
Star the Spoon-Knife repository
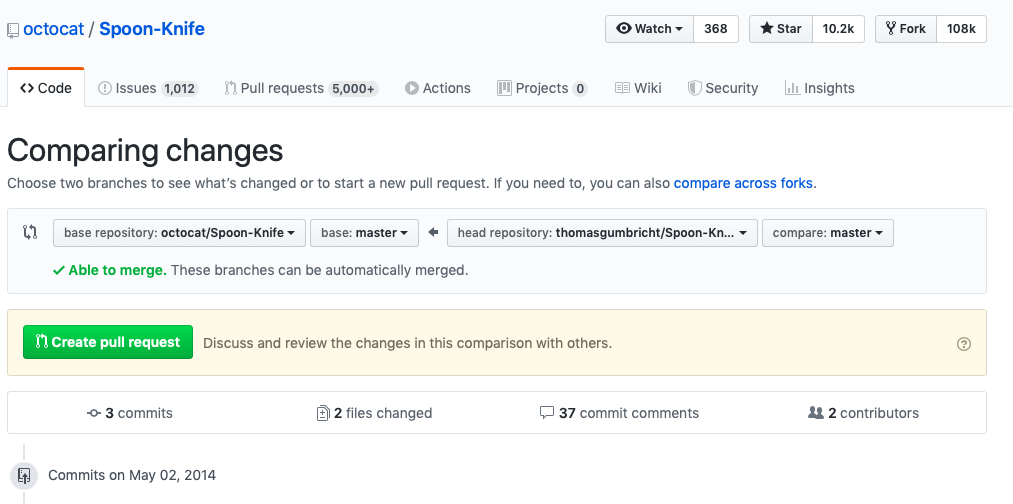[781, 29]
